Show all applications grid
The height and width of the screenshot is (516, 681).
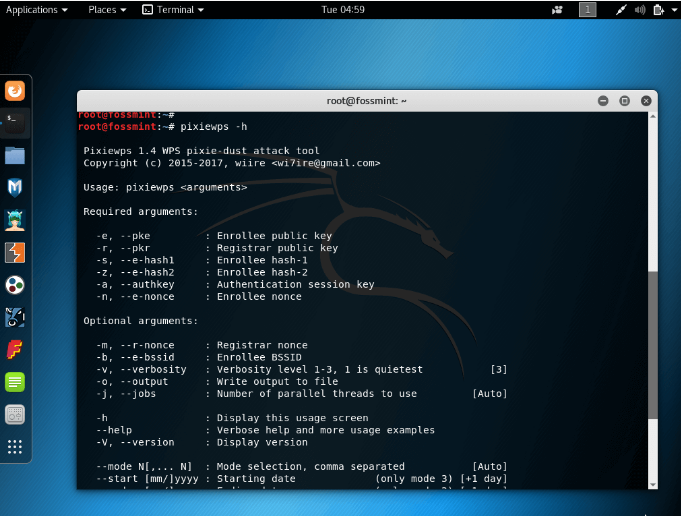click(15, 447)
